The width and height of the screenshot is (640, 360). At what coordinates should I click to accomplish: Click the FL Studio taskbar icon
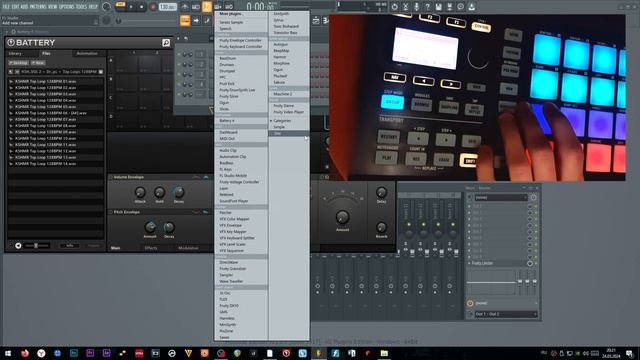tap(319, 353)
